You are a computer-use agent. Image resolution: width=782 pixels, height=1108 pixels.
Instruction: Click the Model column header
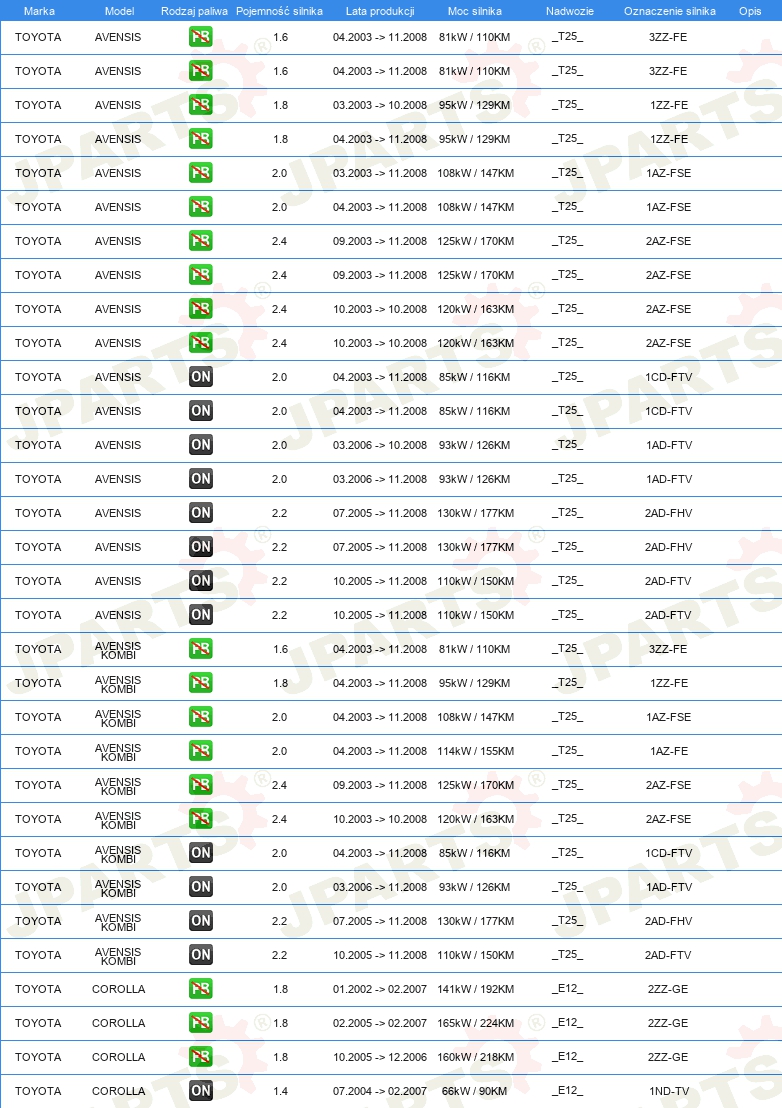(119, 11)
